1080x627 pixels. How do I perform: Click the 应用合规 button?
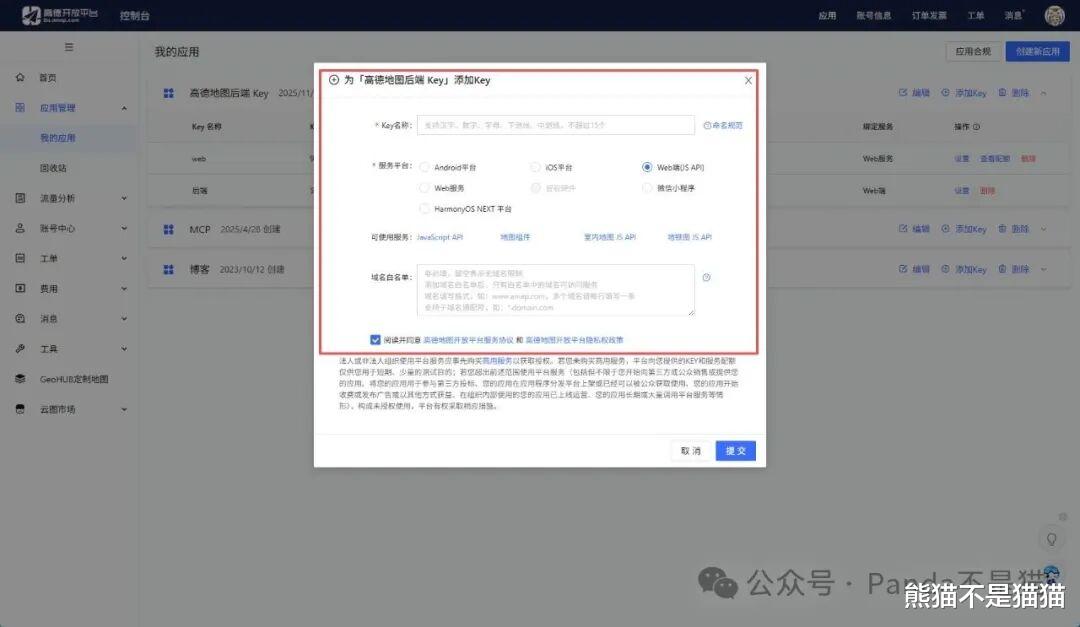(x=973, y=52)
